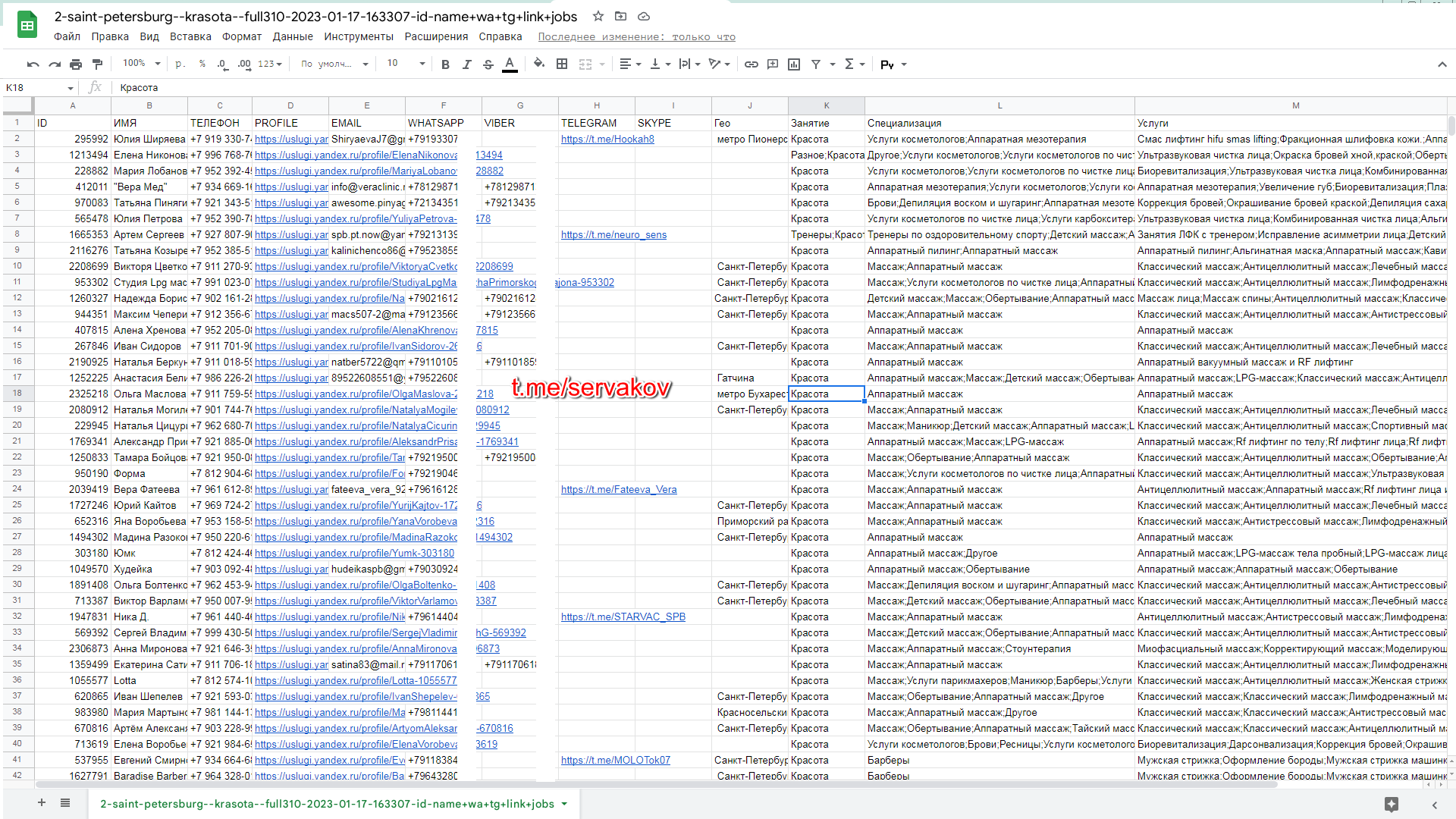Select the Paint format roller icon
Viewport: 1456px width, 819px height.
(x=97, y=64)
